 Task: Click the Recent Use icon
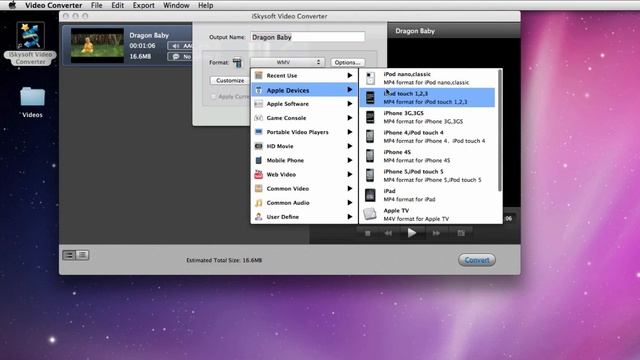tap(258, 76)
